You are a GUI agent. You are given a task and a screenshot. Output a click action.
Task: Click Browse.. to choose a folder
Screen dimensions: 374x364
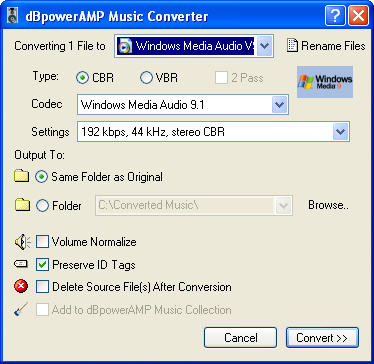328,205
